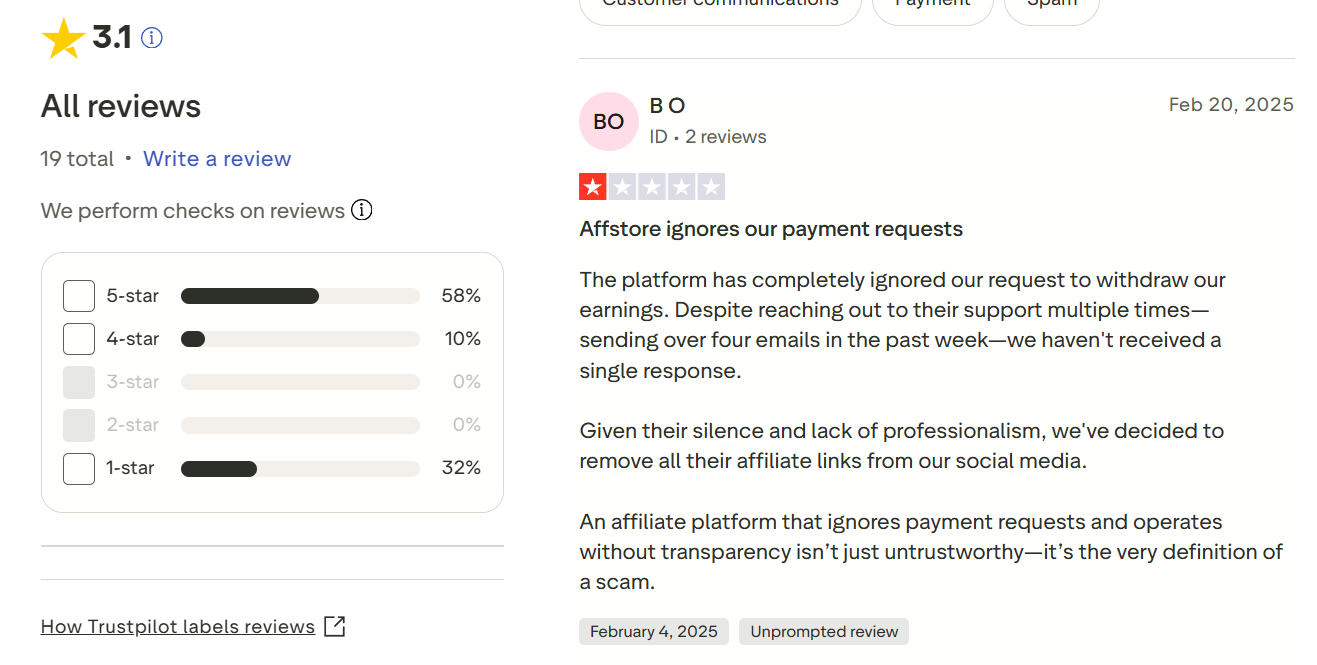1317x665 pixels.
Task: Select the Payment topic chip
Action: click(932, 5)
